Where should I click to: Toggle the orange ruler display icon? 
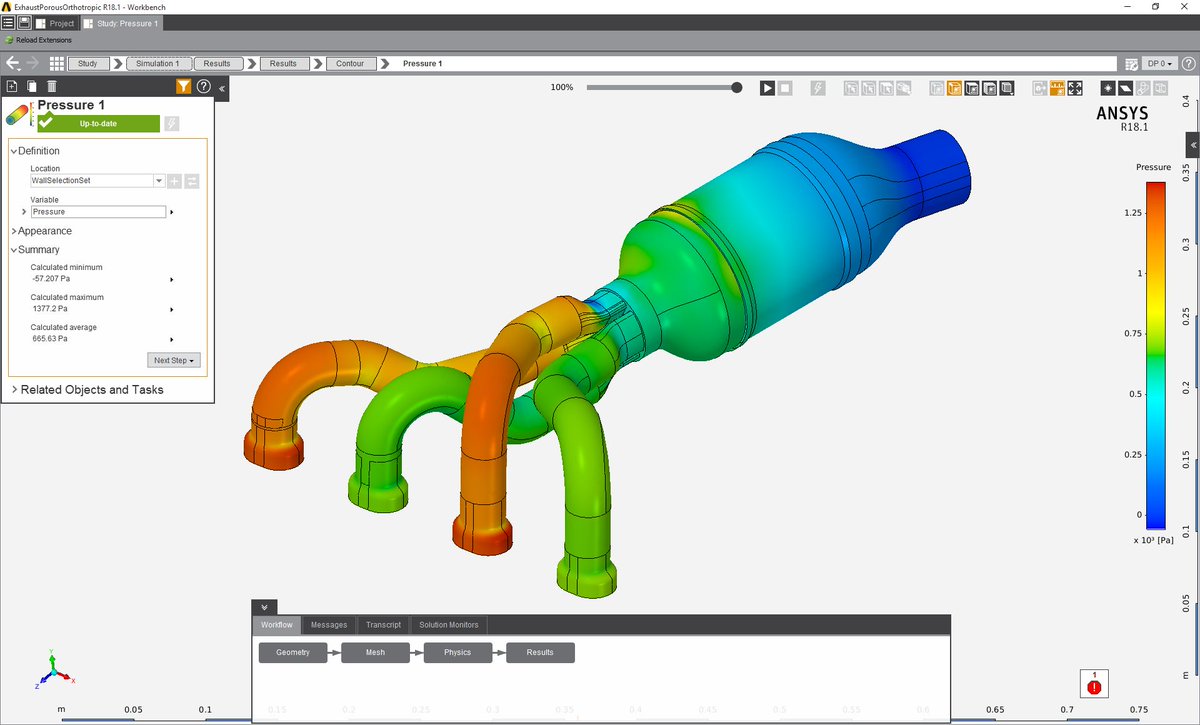pos(1057,88)
